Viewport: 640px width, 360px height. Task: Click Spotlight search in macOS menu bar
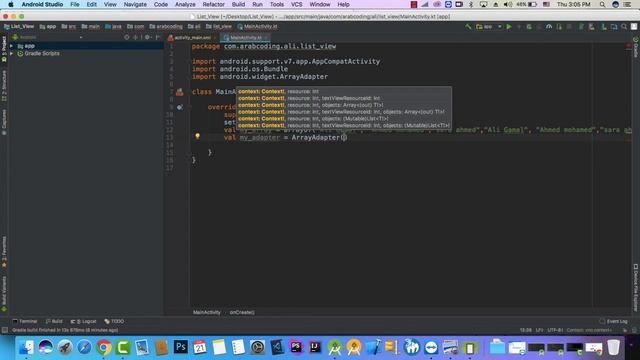[x=602, y=4]
